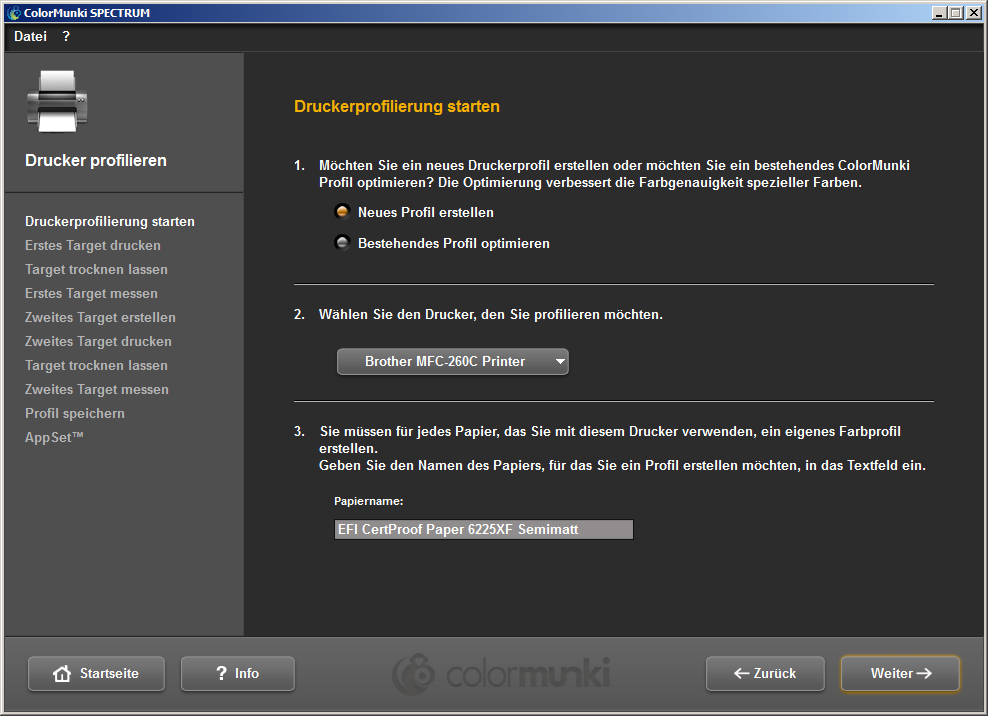Select the Erstes Target drucken step

[x=93, y=245]
